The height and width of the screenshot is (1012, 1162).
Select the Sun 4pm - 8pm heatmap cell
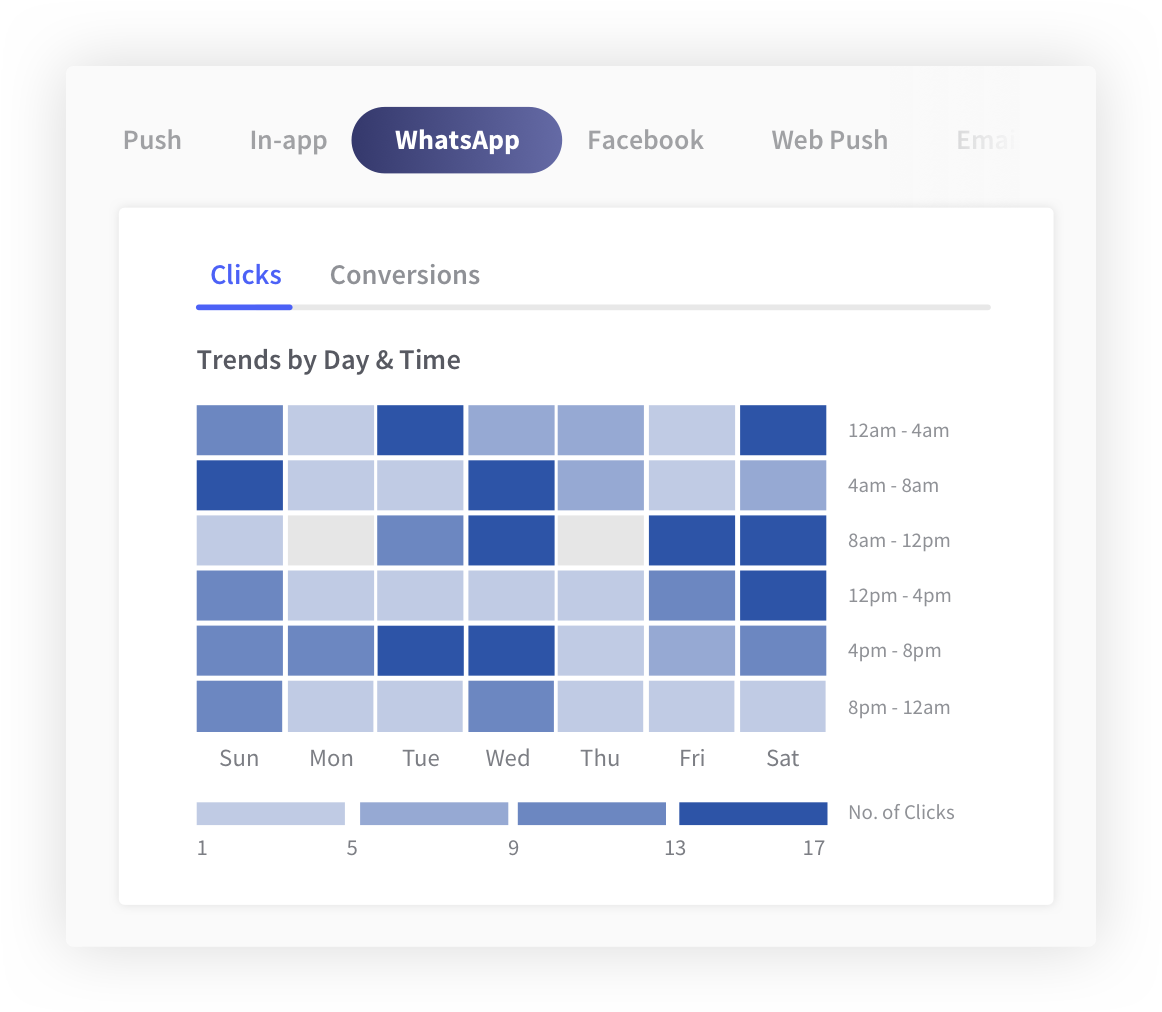coord(239,650)
